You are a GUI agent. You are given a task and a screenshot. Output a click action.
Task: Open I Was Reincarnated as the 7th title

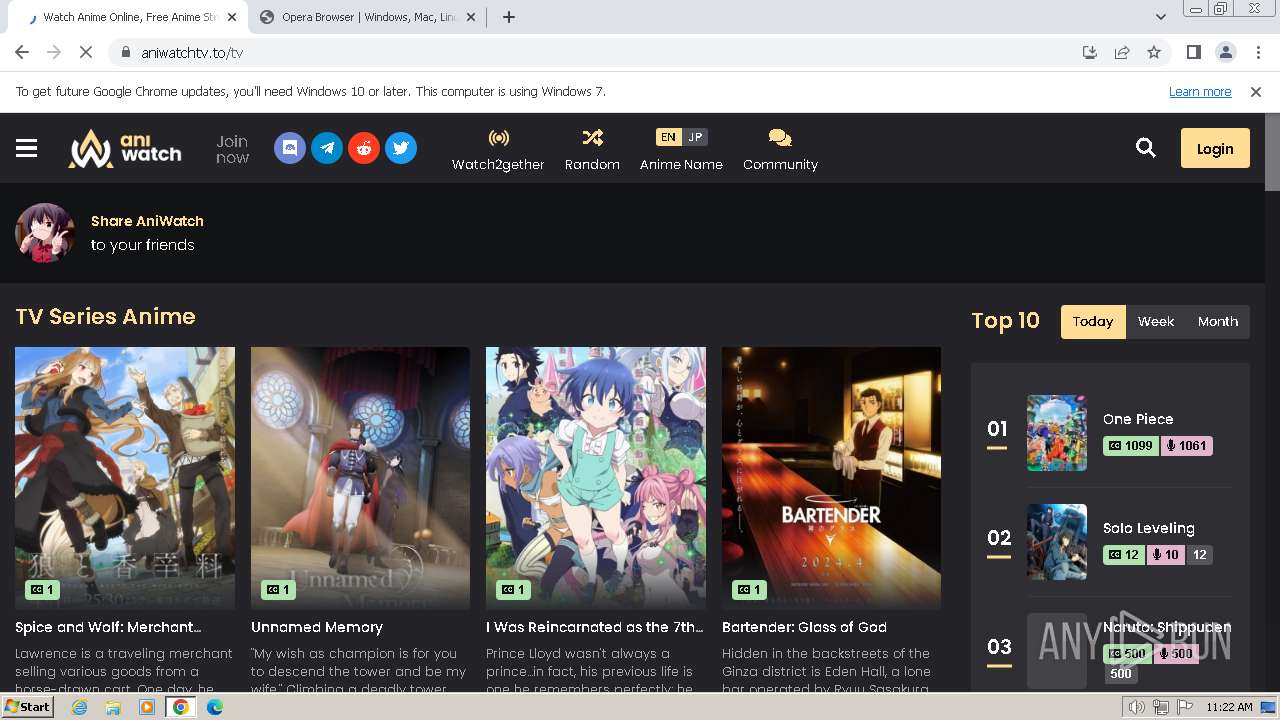click(594, 627)
